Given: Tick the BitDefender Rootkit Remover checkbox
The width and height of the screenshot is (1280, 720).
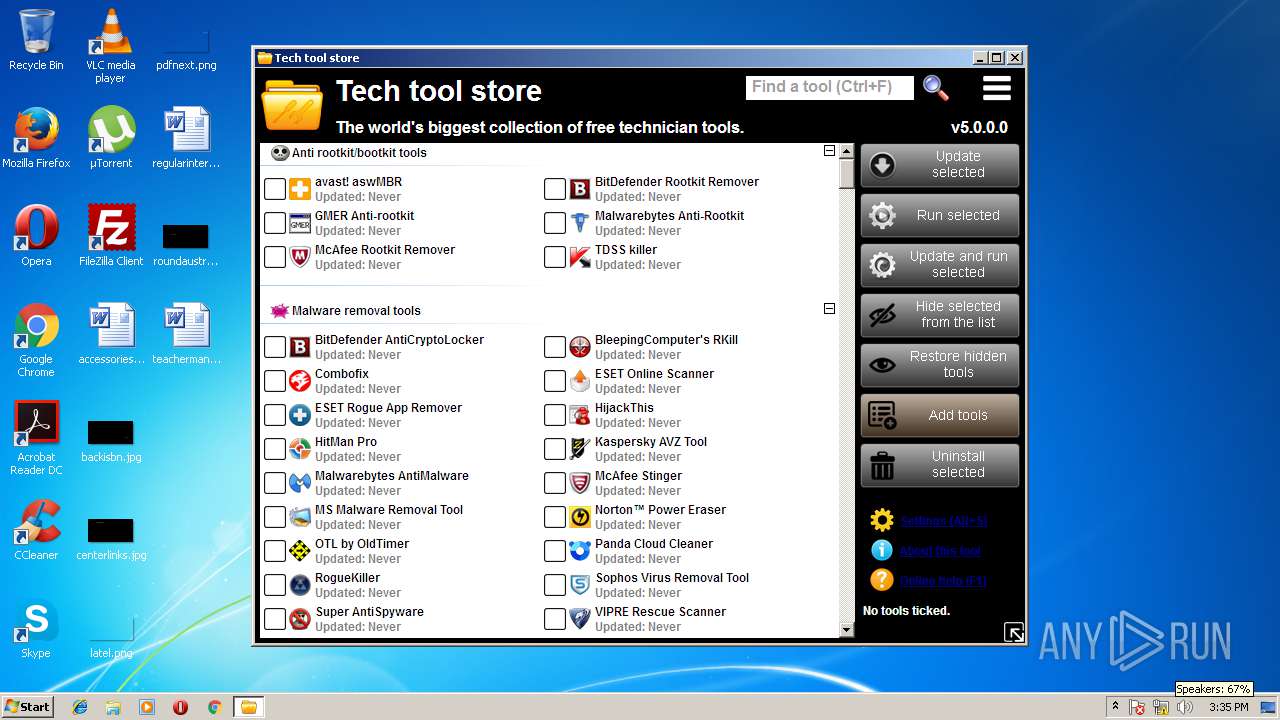Looking at the screenshot, I should pos(555,189).
